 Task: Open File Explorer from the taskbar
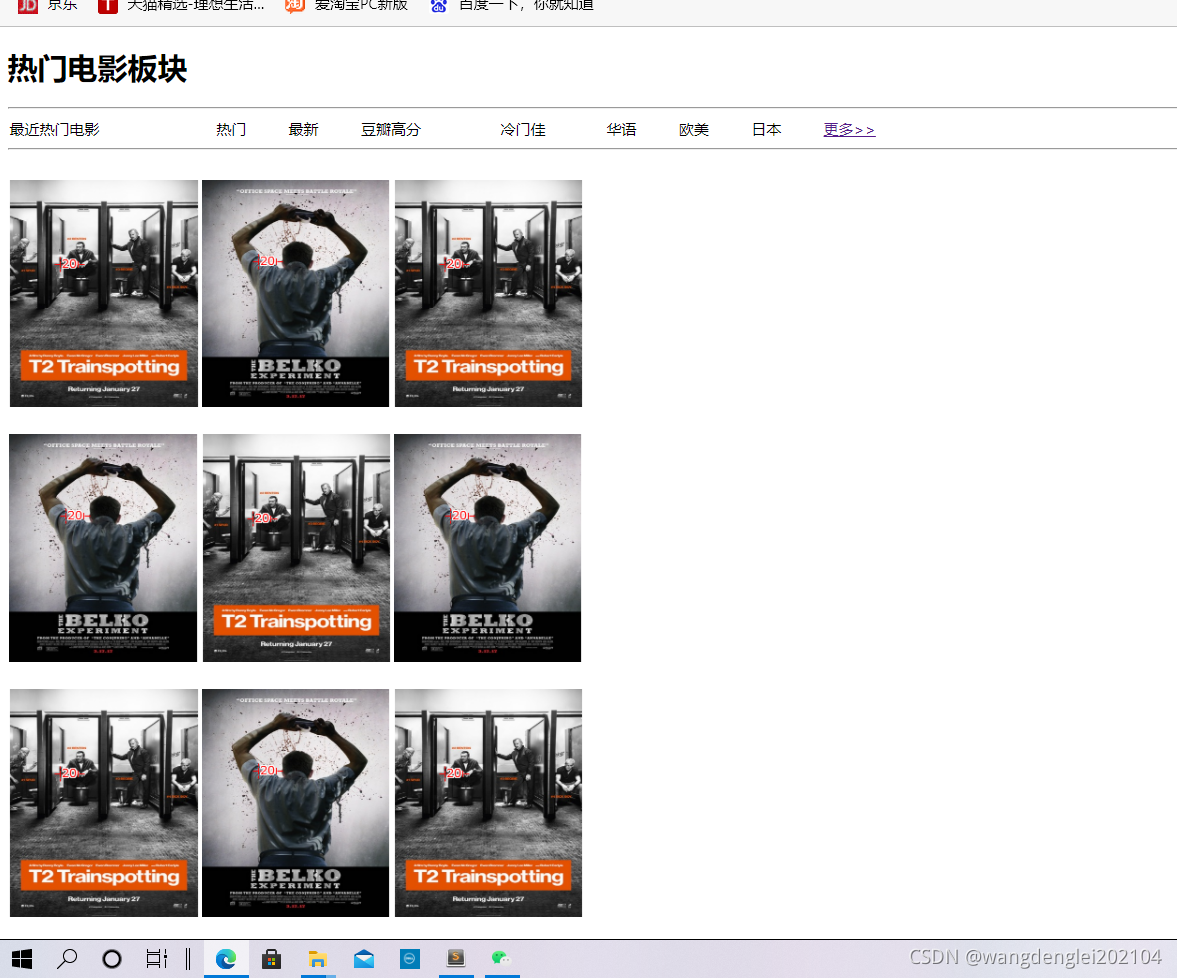(x=318, y=958)
